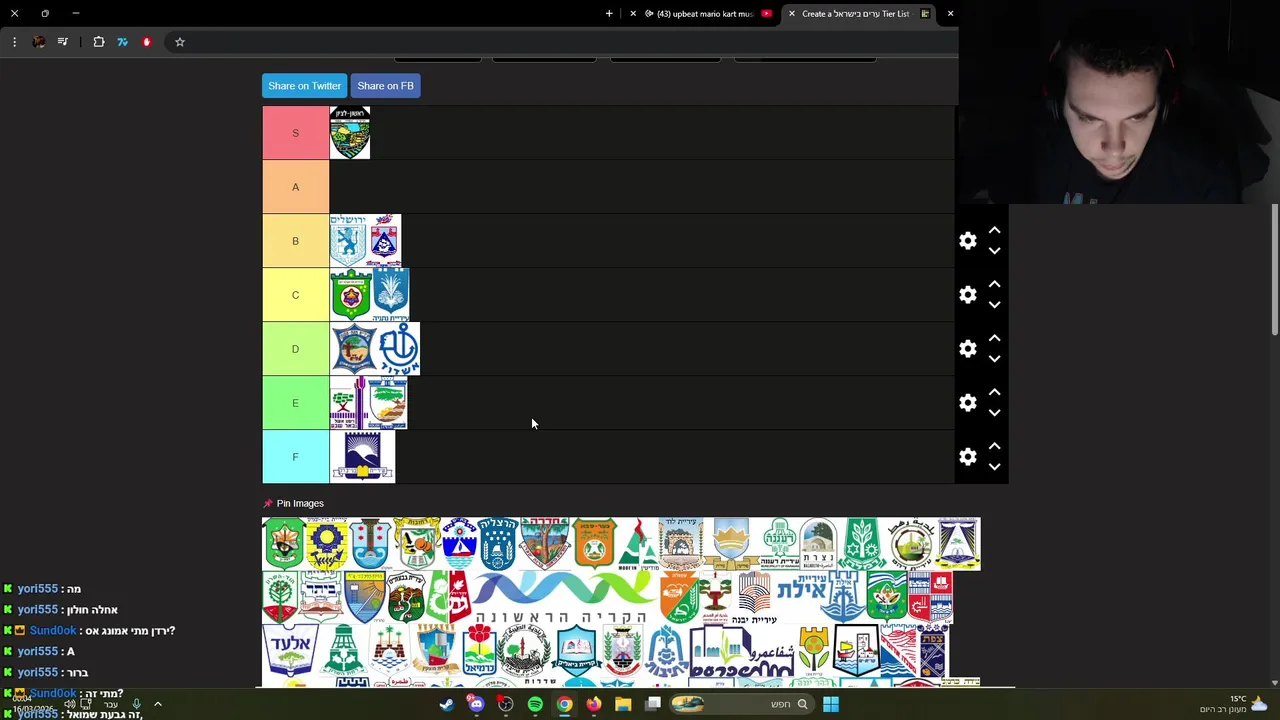This screenshot has width=1280, height=720.
Task: Pick the Shefa-'Amr logo from image pool
Action: point(741,652)
